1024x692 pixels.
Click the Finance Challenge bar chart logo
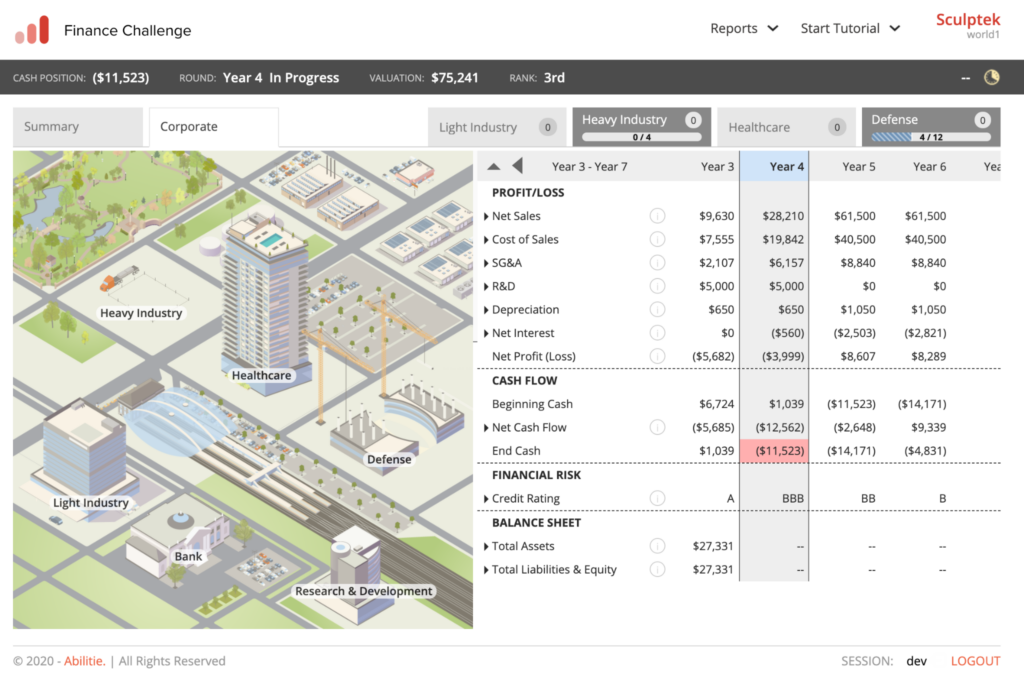[x=32, y=31]
